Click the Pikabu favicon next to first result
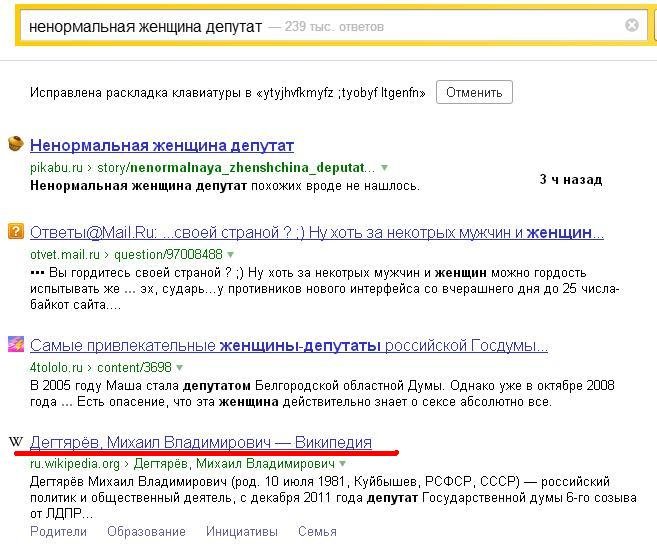 pos(16,144)
